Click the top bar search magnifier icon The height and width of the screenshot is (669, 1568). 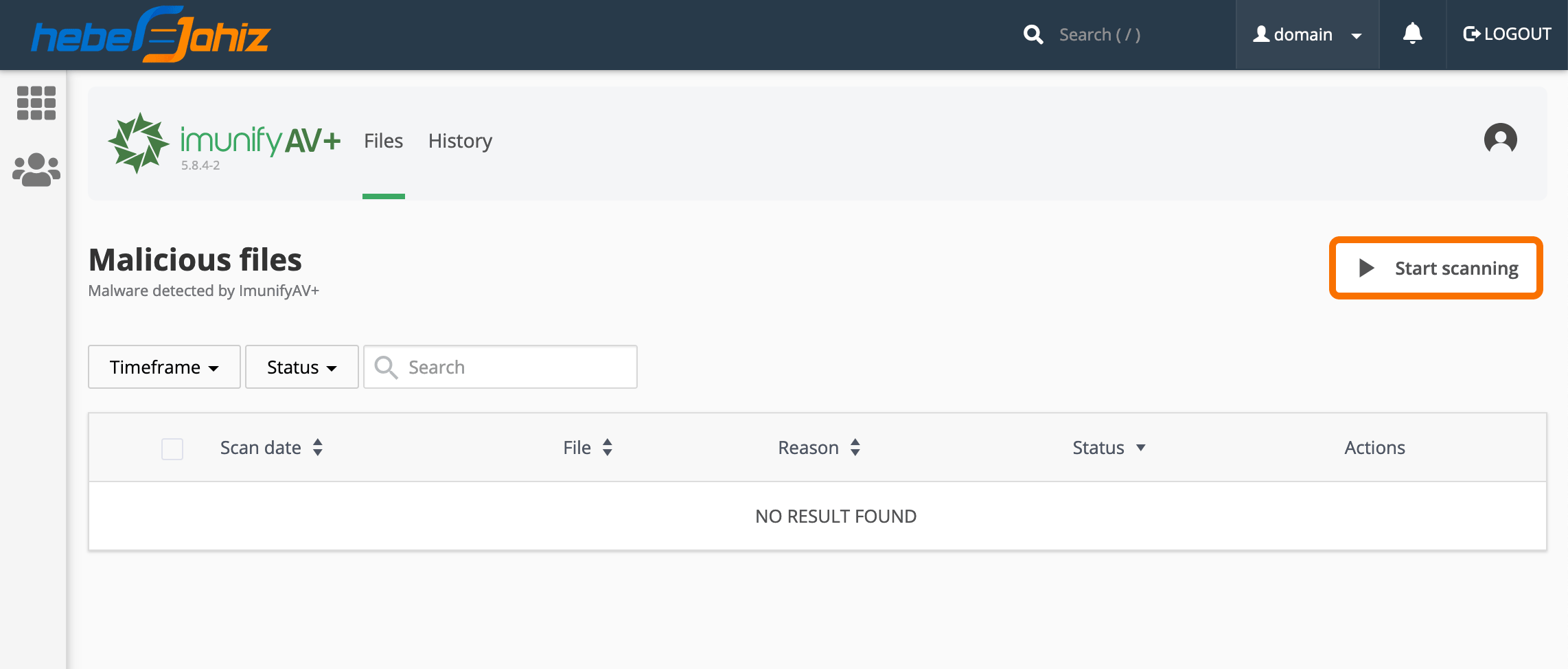click(1033, 34)
